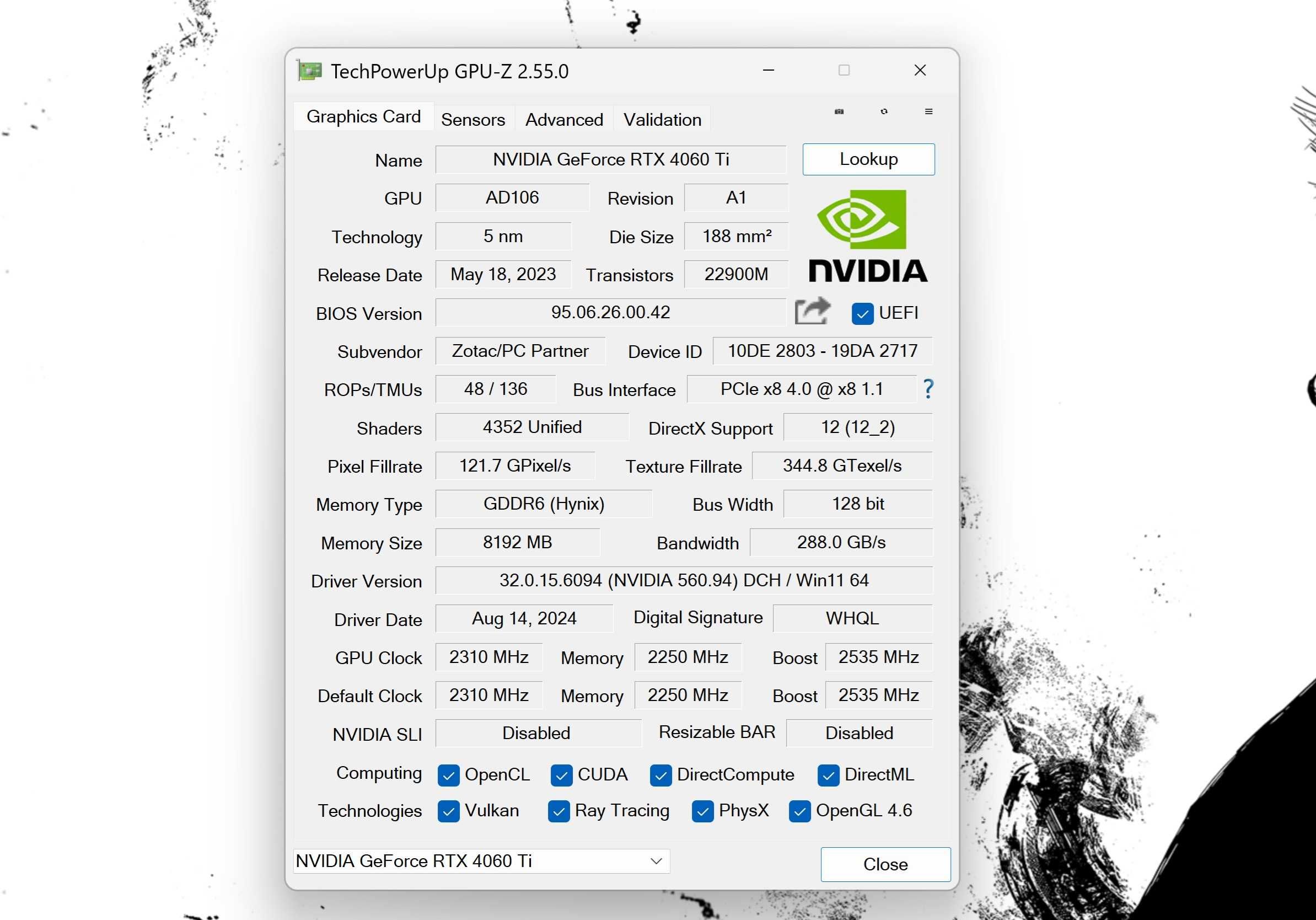The height and width of the screenshot is (920, 1316).
Task: Click the Release Date May 18, 2023
Action: [x=503, y=274]
